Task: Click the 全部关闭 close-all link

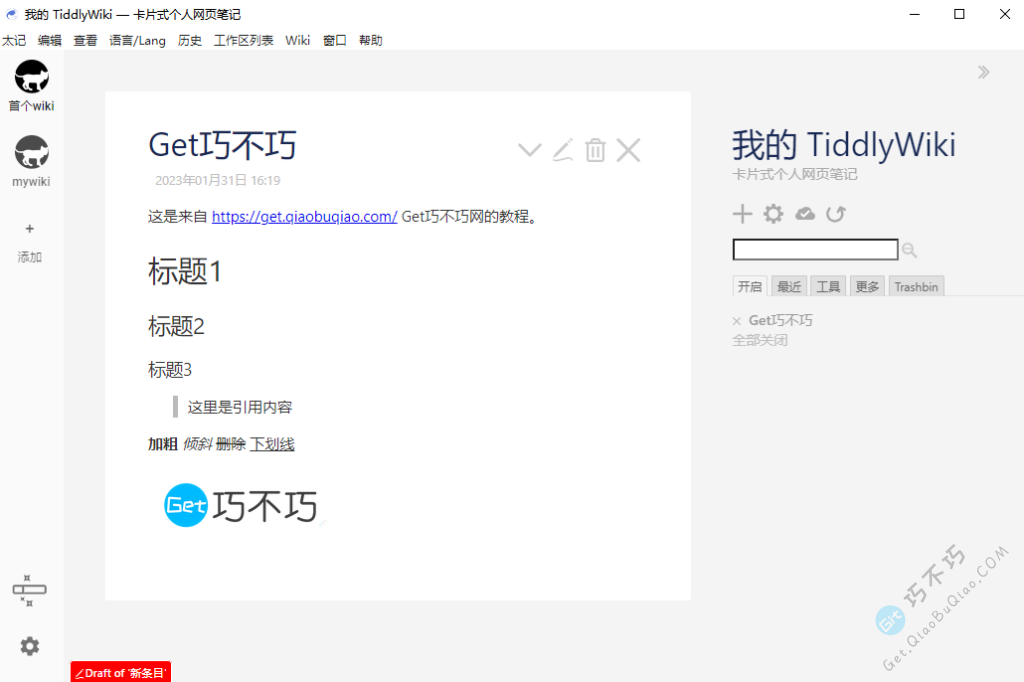Action: [x=760, y=340]
